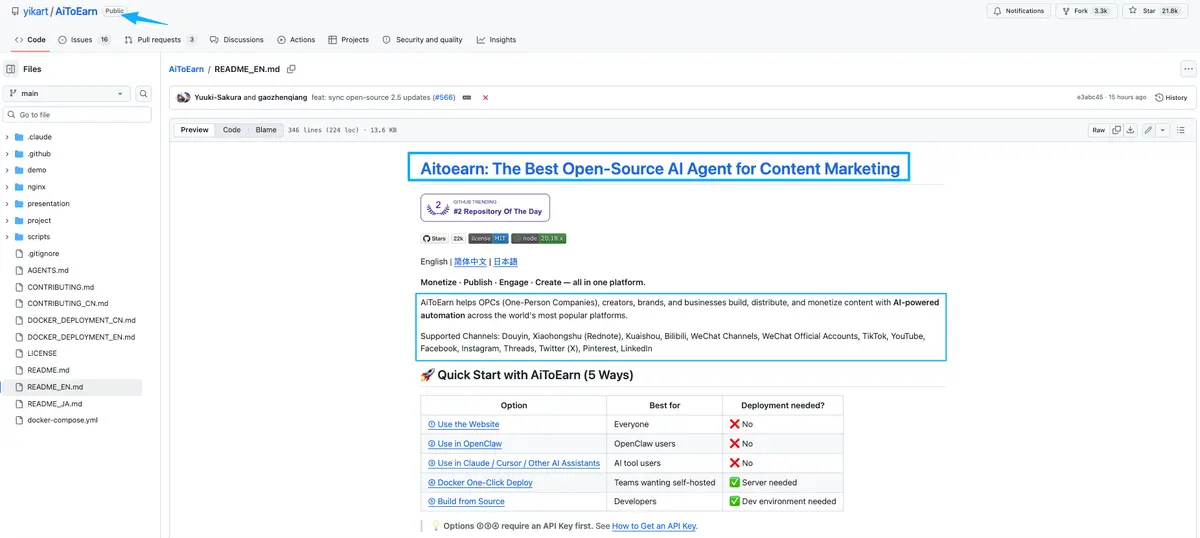Click the docker-compose.yml file icon
1200x538 pixels.
coord(19,420)
